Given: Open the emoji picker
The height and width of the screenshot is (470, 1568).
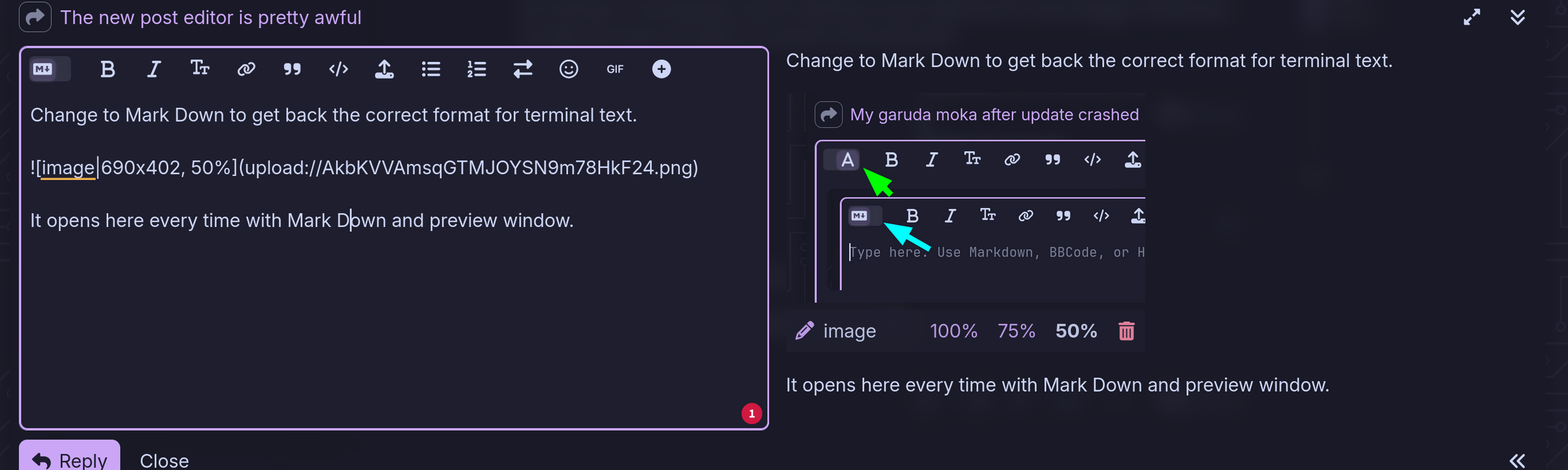Looking at the screenshot, I should pyautogui.click(x=569, y=69).
